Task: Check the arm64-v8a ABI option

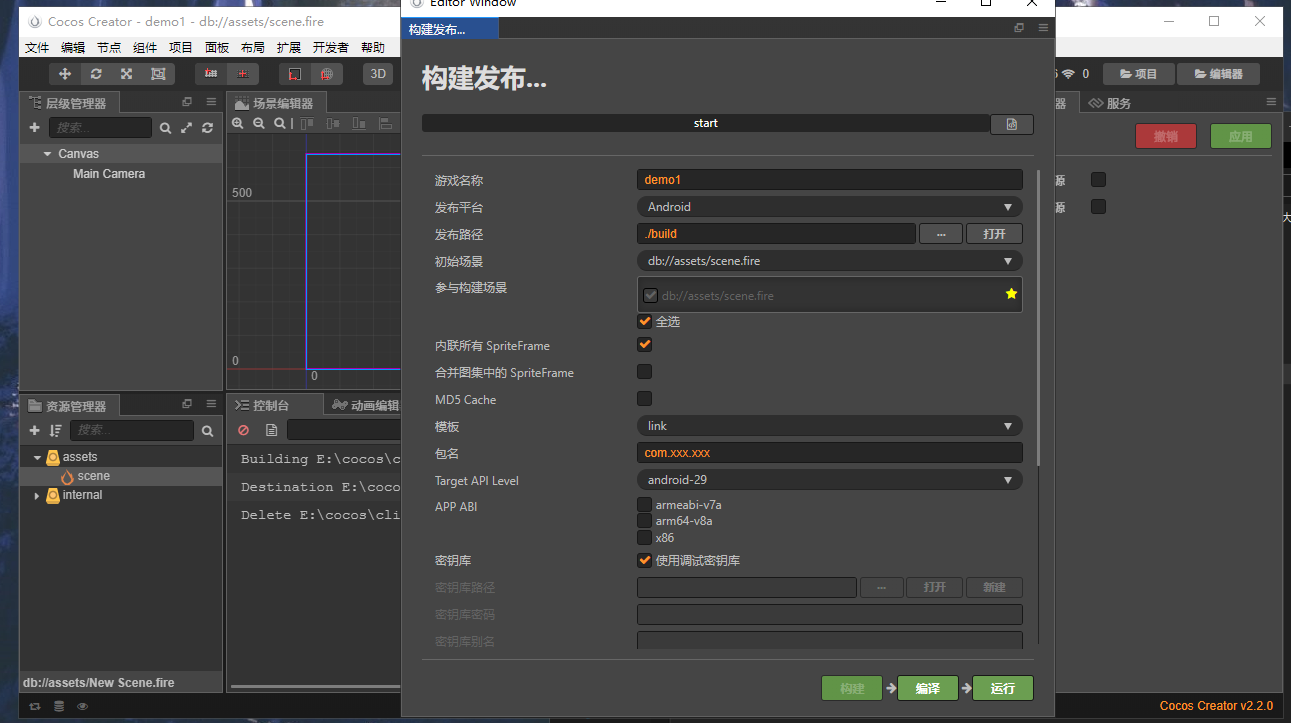Action: click(x=645, y=521)
